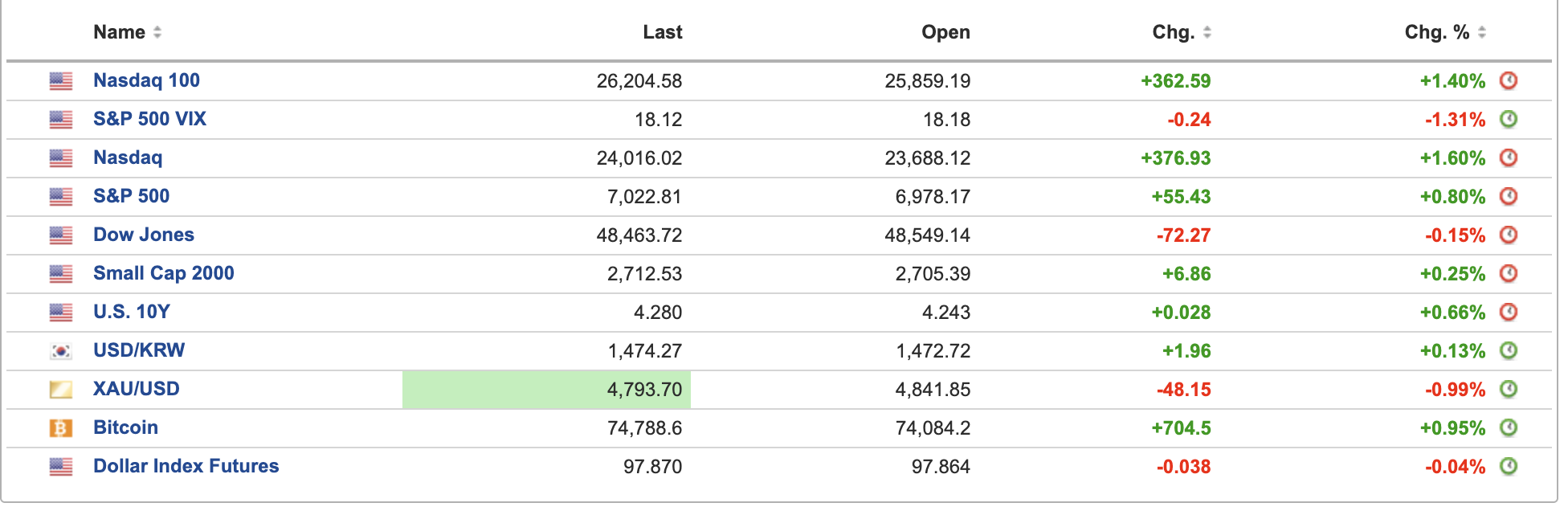
Task: Click the South Korea flag icon for USD/KRW
Action: (x=61, y=351)
